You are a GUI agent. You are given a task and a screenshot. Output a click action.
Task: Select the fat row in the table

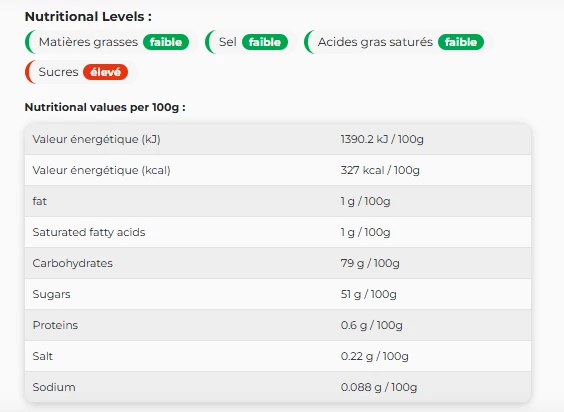278,201
